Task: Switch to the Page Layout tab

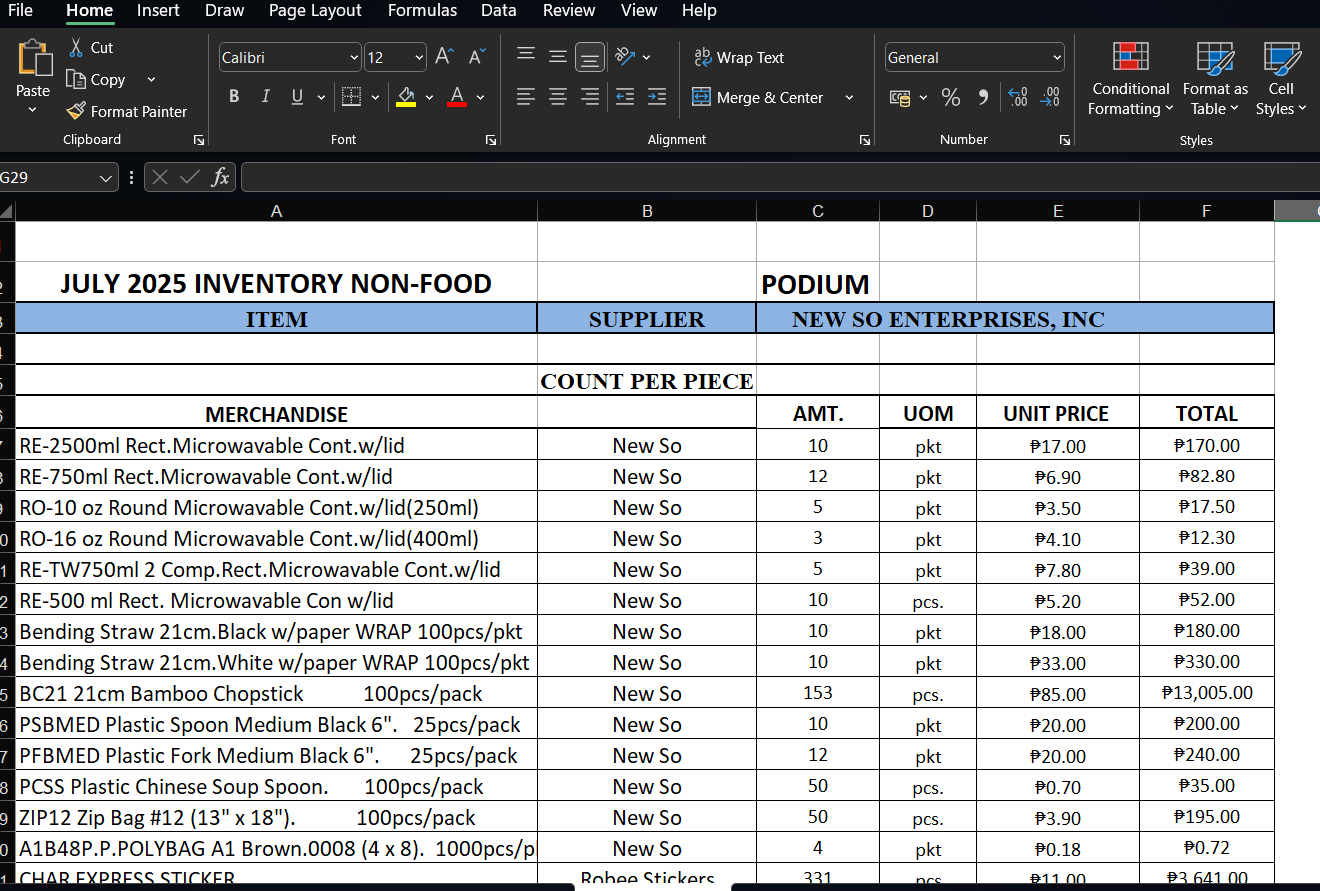Action: tap(315, 10)
